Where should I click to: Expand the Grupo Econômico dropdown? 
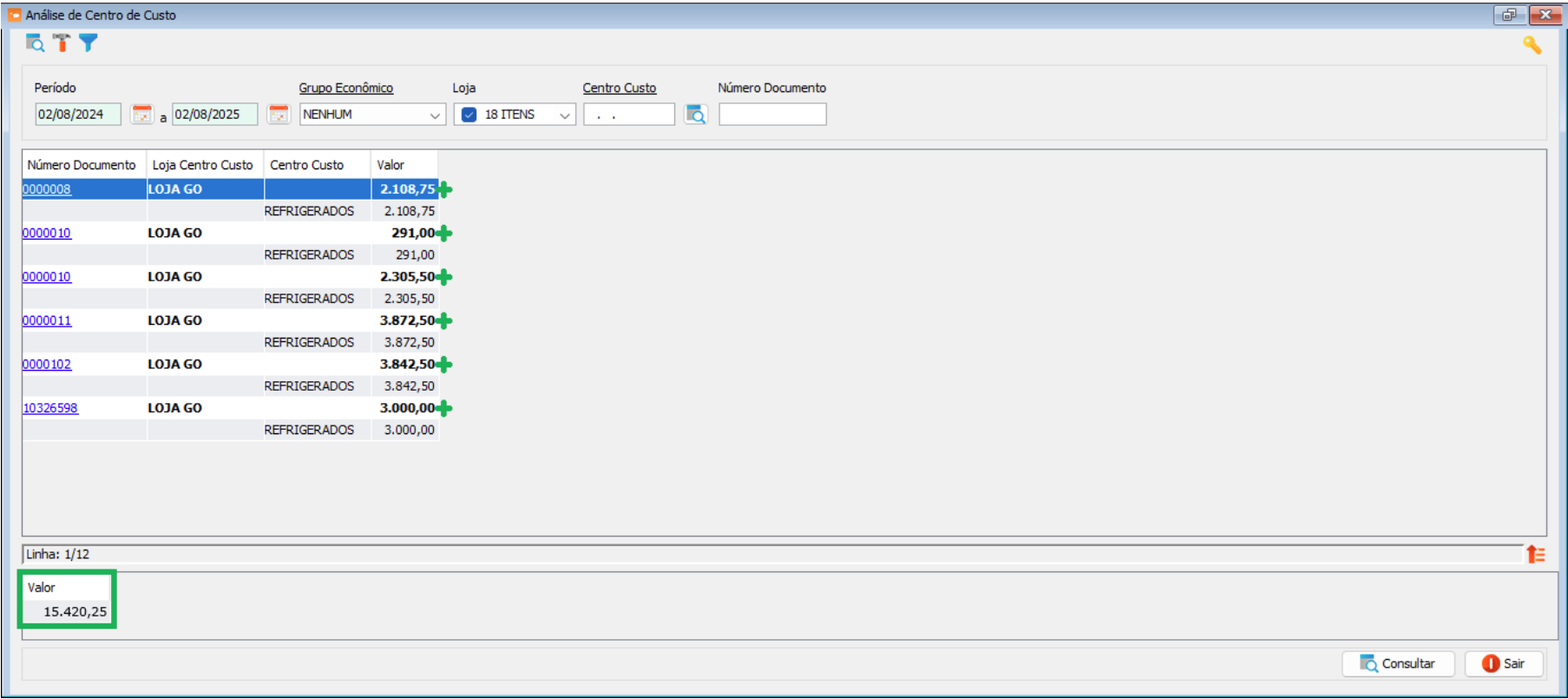(435, 115)
